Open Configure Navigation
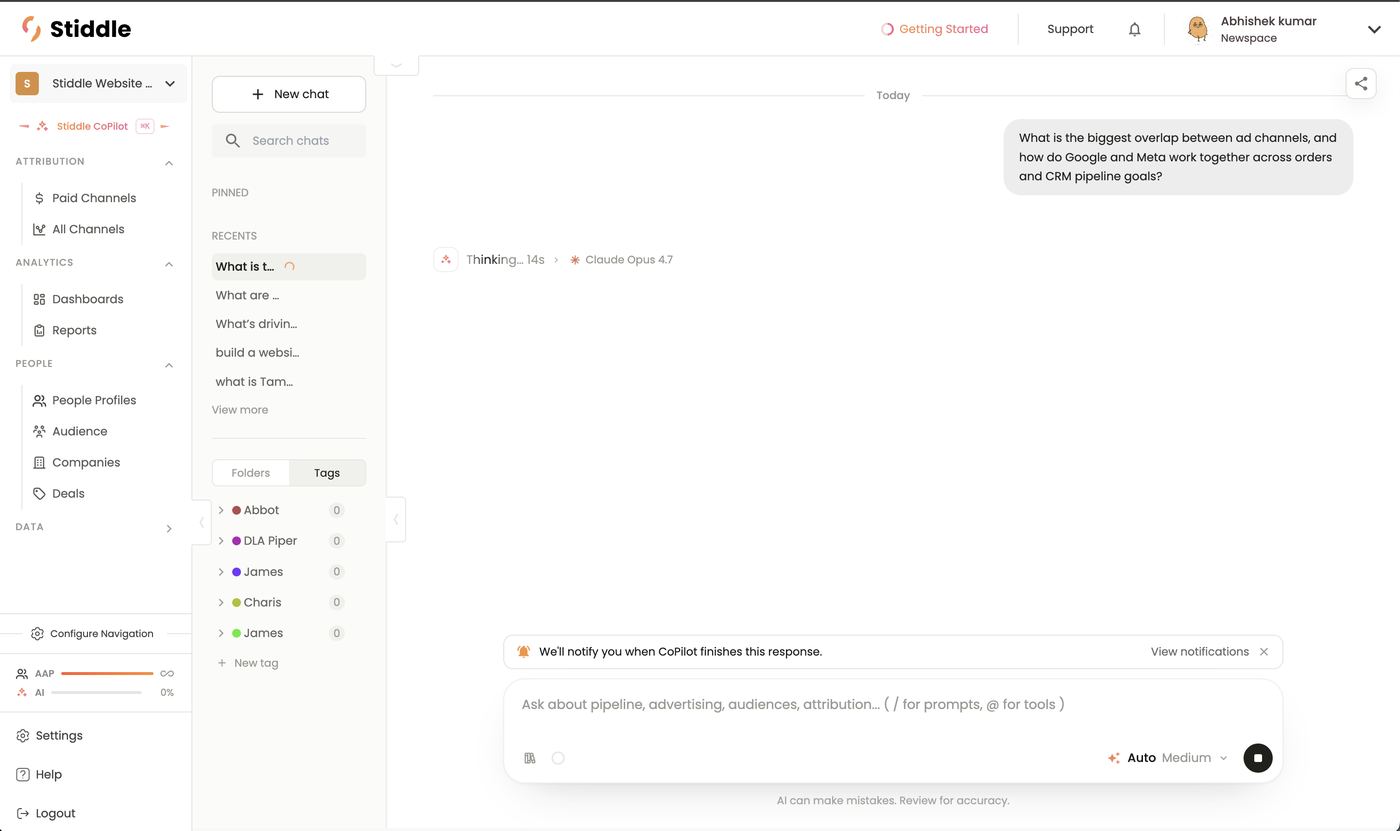This screenshot has width=1400, height=831. (92, 634)
